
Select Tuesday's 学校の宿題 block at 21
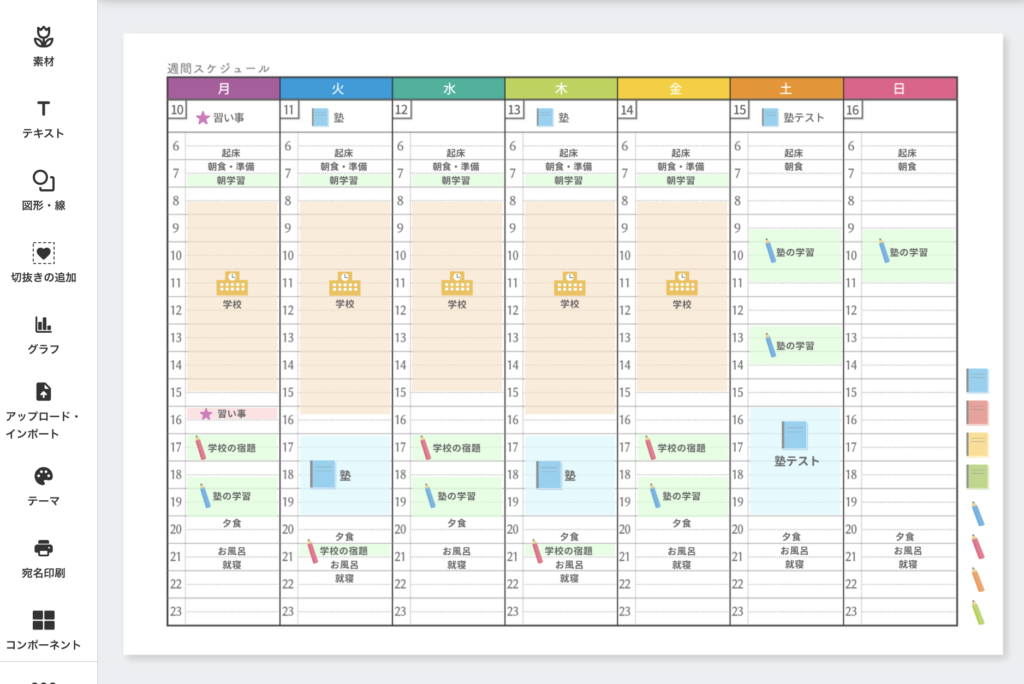click(345, 551)
